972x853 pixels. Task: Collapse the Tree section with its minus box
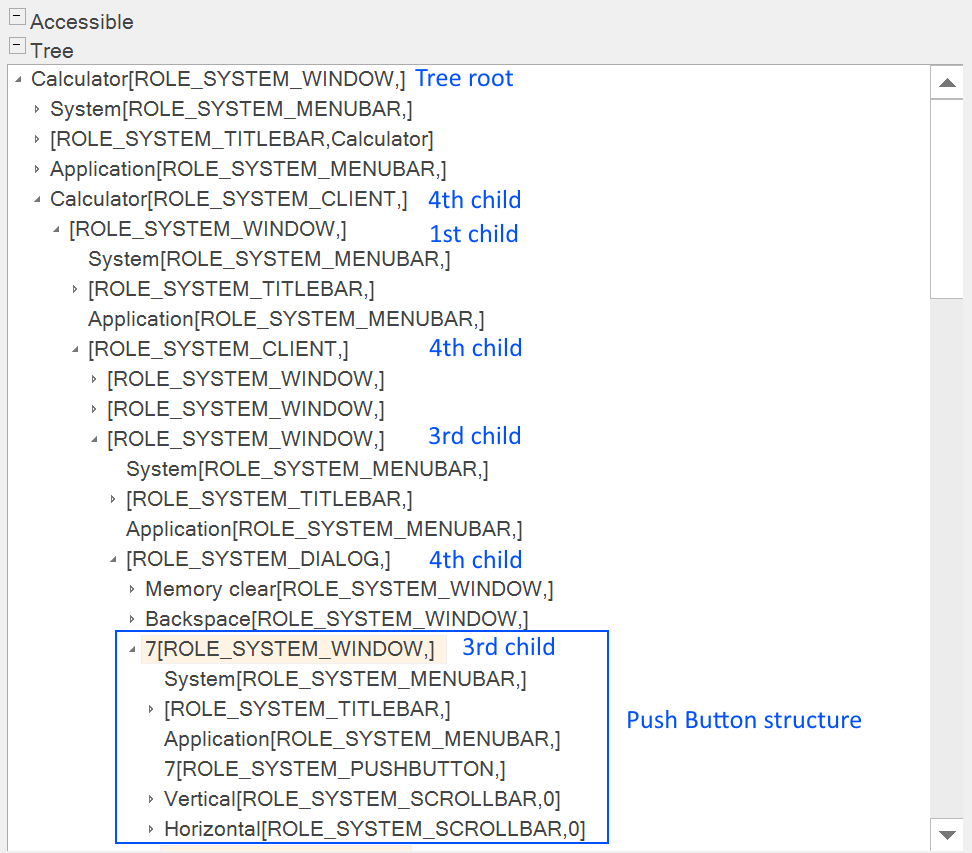coord(16,46)
